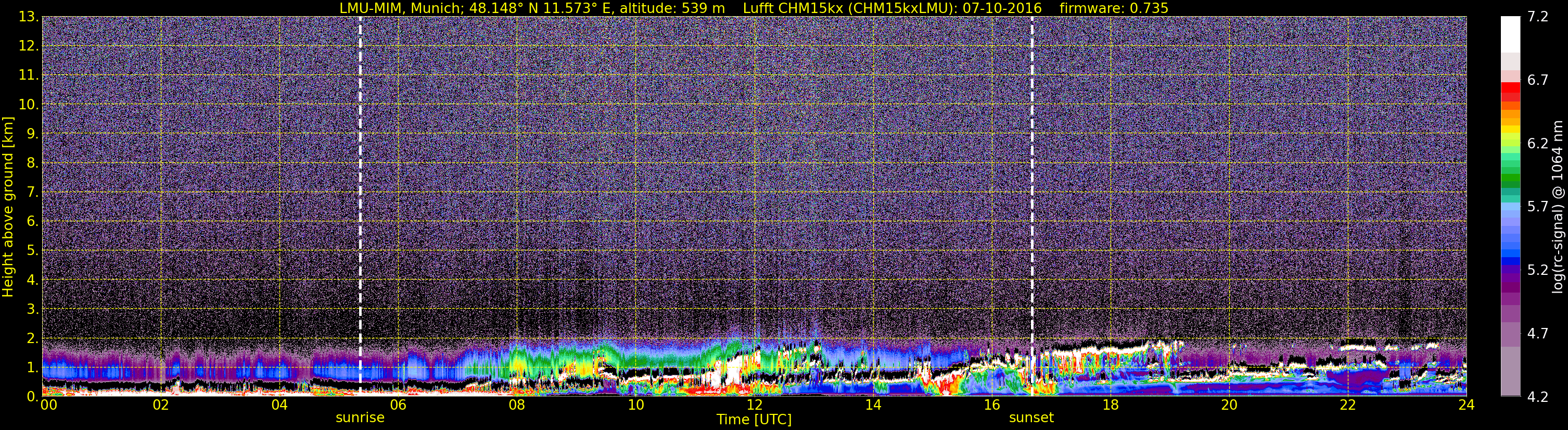
Task: Click the dashed sunset marker line
Action: point(1032,206)
